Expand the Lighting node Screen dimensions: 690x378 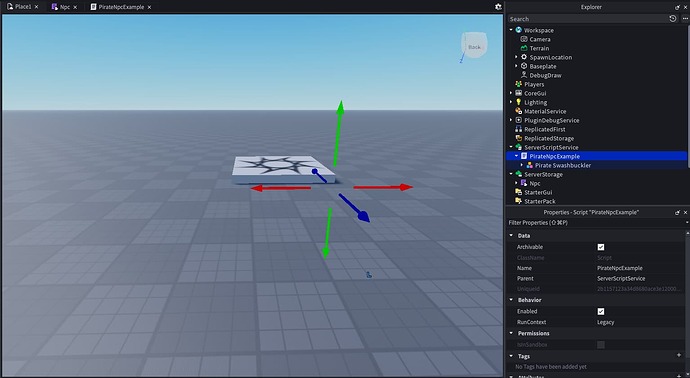click(x=511, y=102)
